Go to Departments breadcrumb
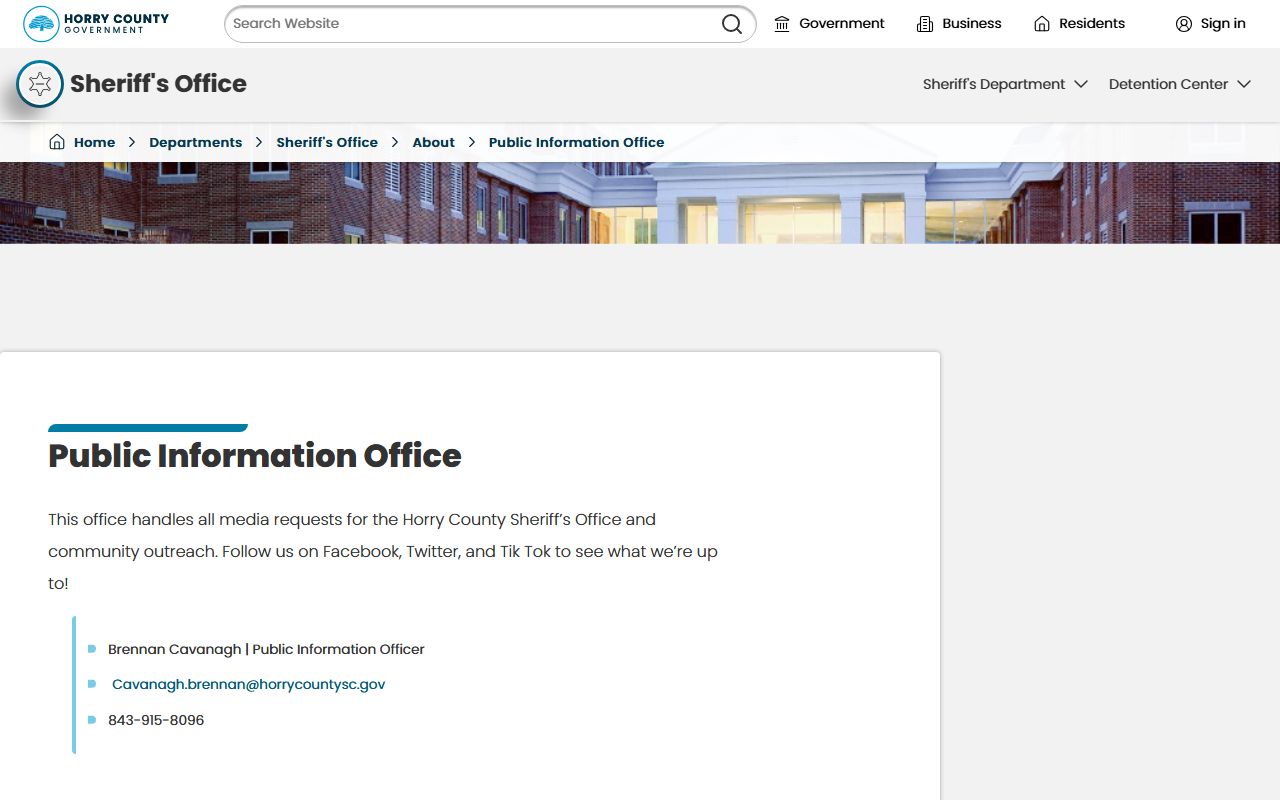The width and height of the screenshot is (1280, 800). pyautogui.click(x=195, y=143)
